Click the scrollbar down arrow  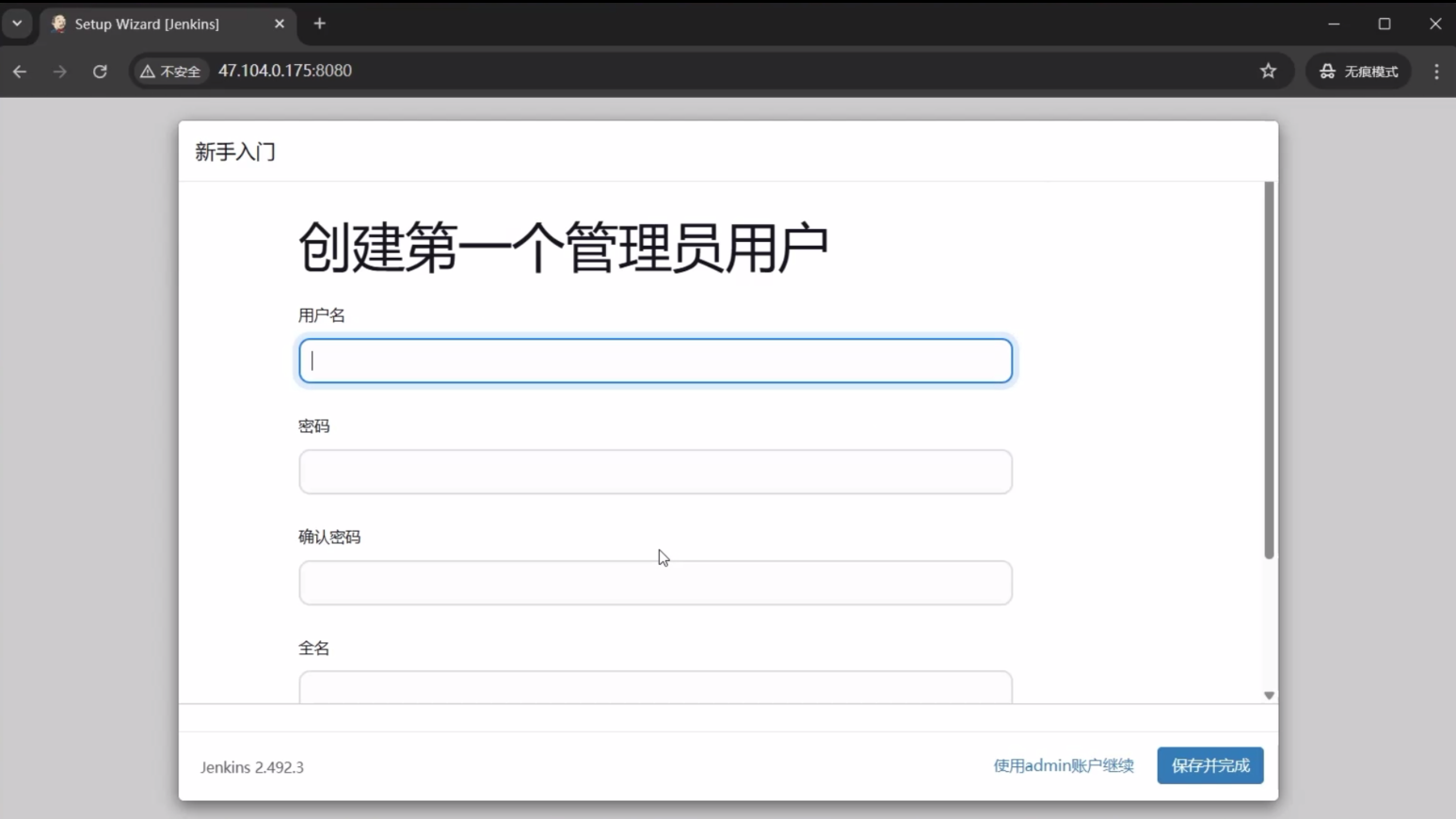(1269, 695)
